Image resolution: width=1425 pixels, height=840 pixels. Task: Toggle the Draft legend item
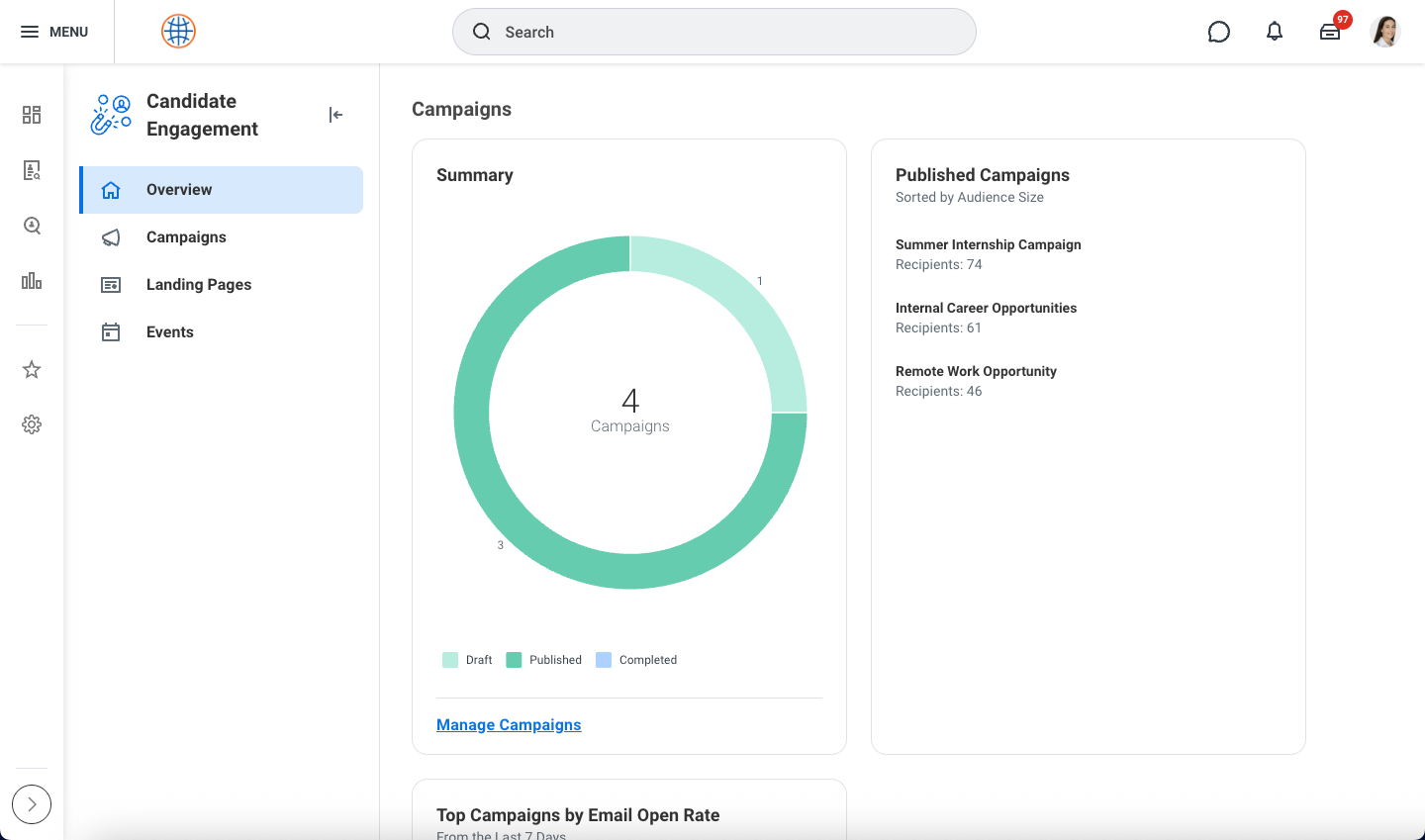point(467,660)
